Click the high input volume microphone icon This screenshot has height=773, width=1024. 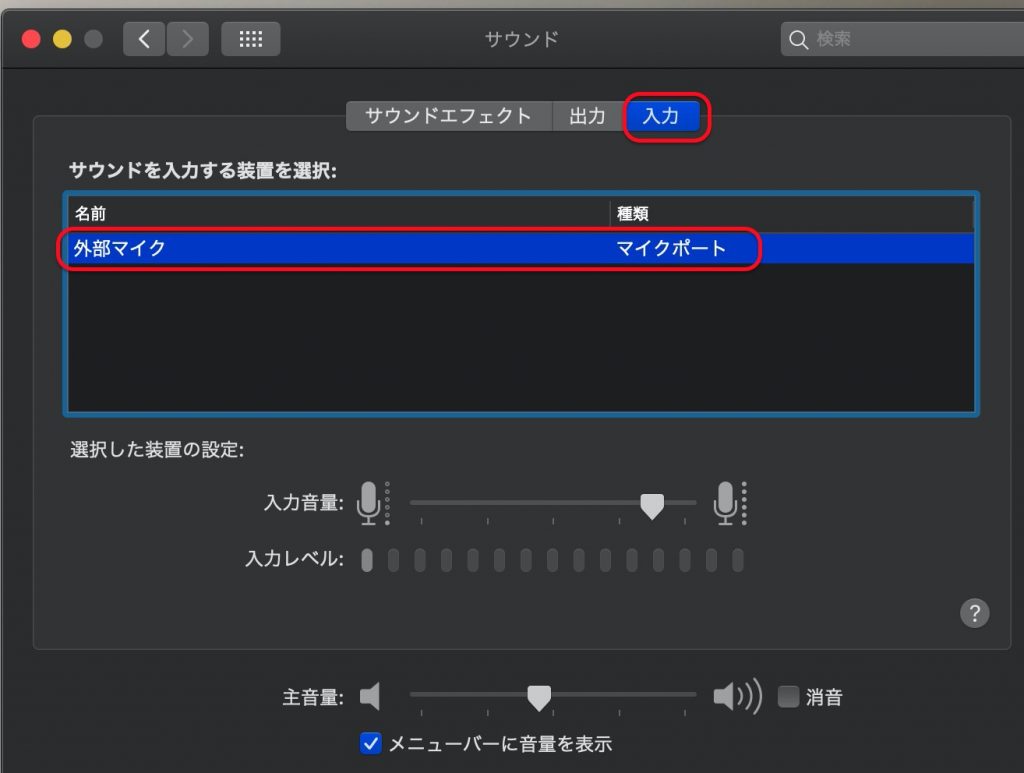[726, 502]
